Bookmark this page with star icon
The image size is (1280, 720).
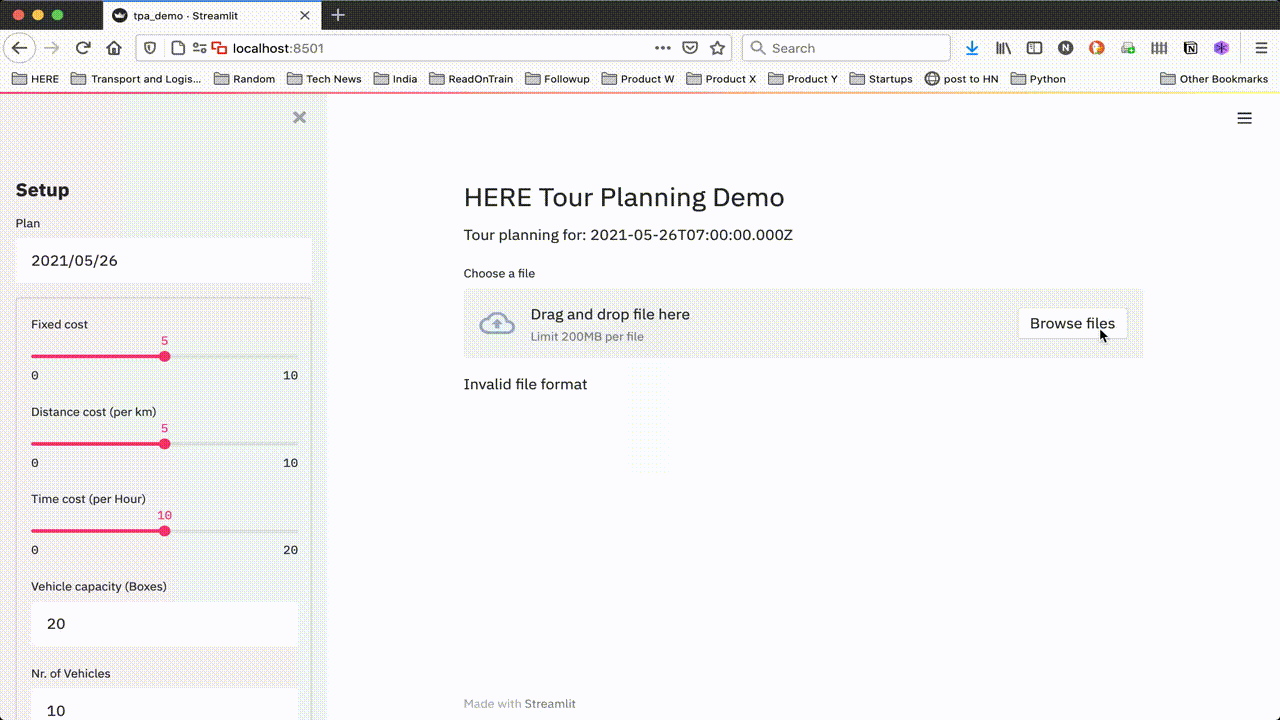point(717,48)
